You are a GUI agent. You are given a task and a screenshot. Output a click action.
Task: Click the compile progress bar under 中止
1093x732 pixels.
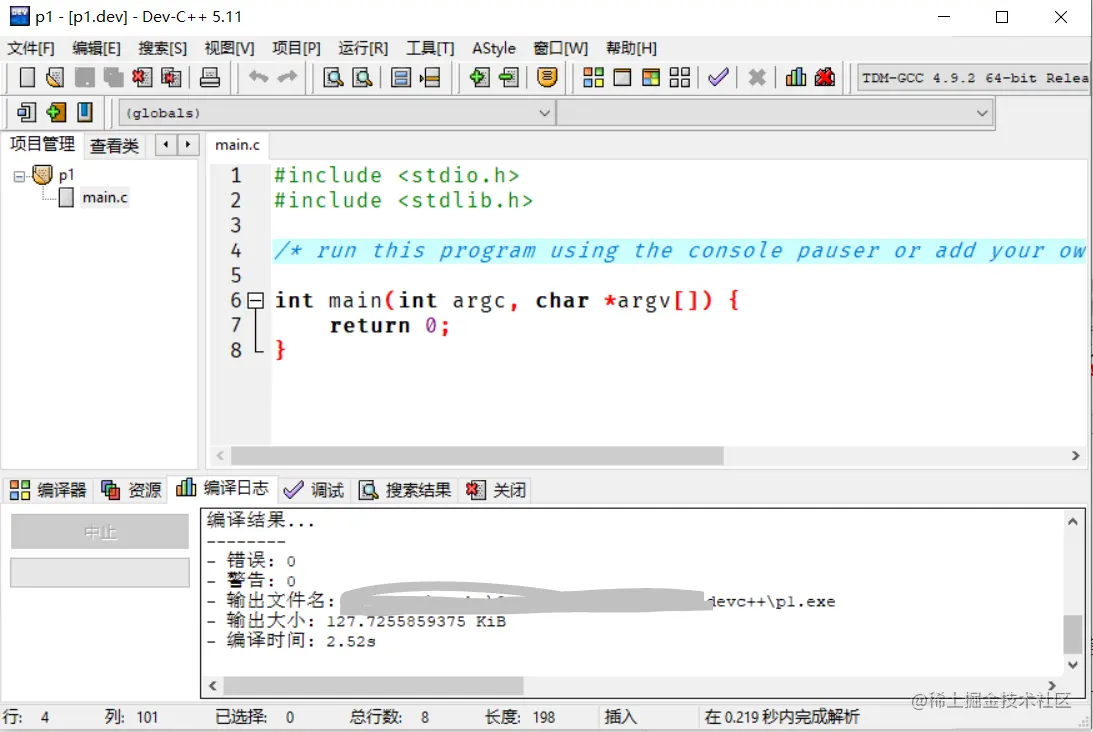pyautogui.click(x=100, y=572)
